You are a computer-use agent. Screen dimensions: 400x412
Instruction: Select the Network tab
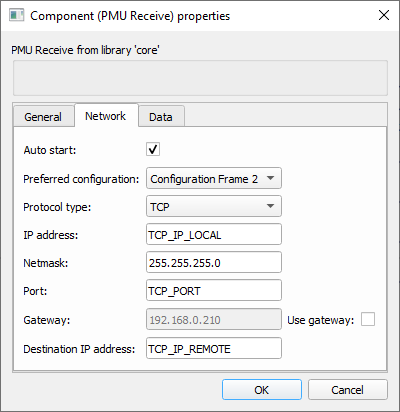106,116
